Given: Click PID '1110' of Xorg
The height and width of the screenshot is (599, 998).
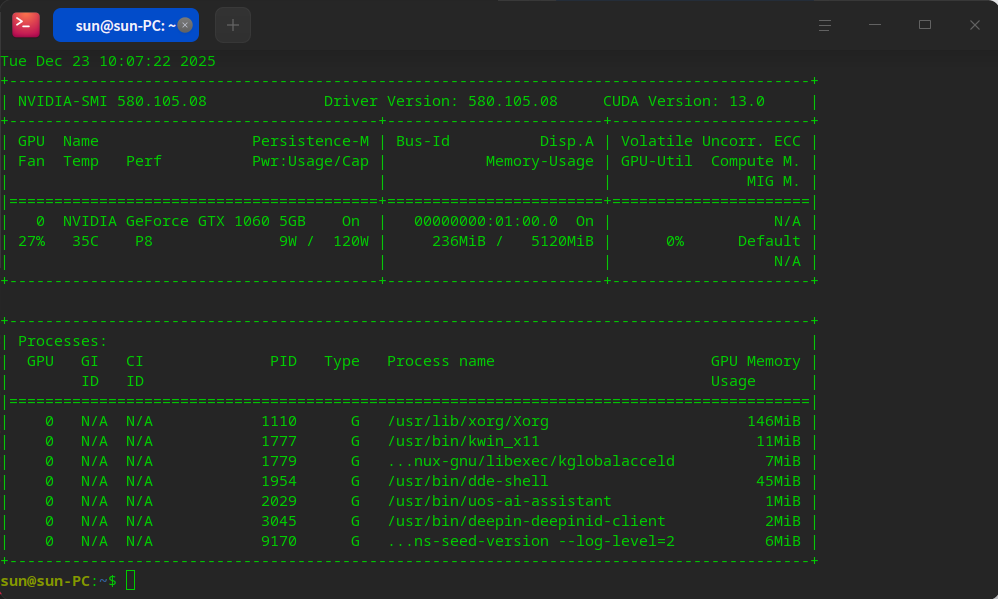Looking at the screenshot, I should [279, 421].
